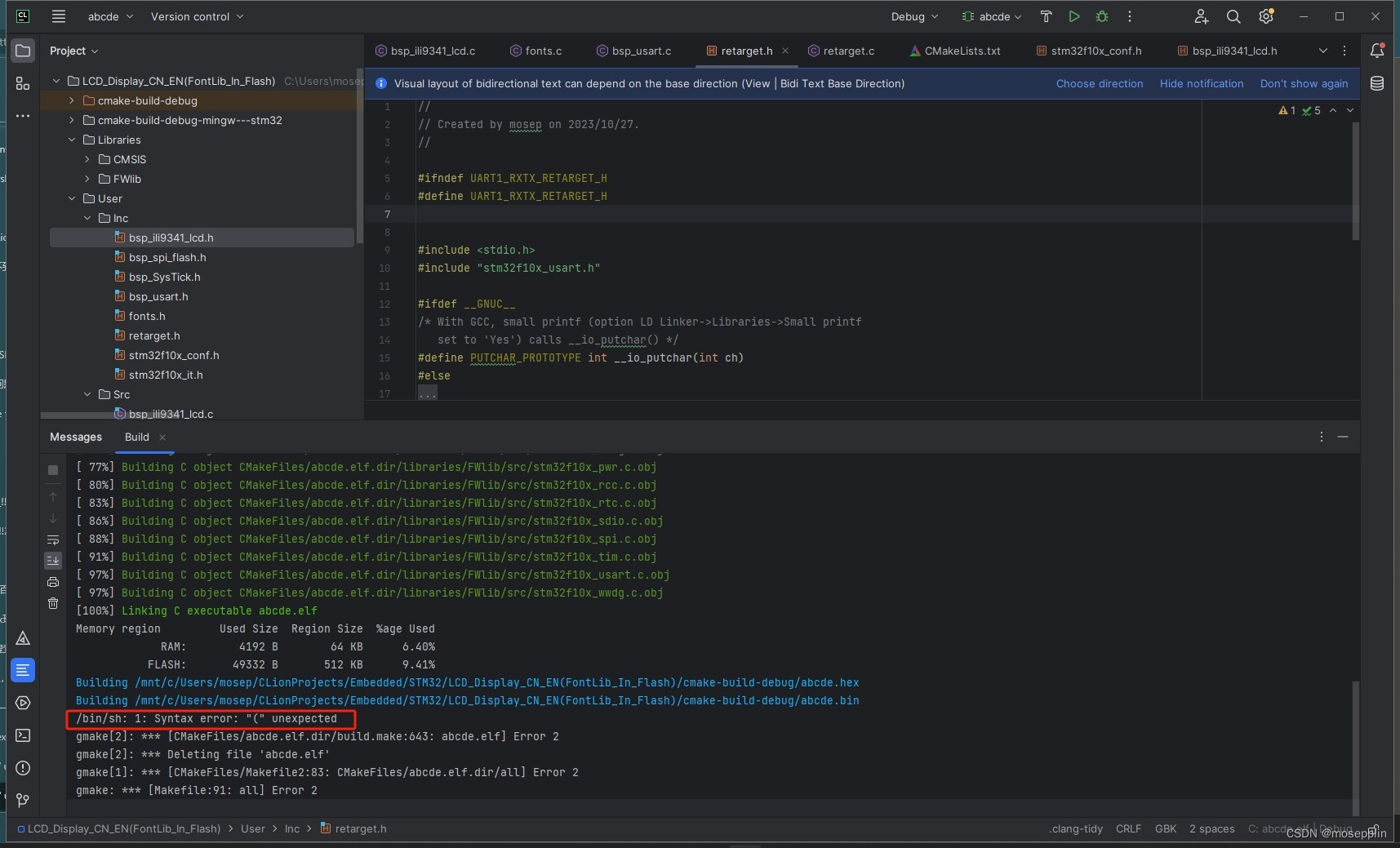Expand the CMSIS folder
The width and height of the screenshot is (1400, 848).
(86, 159)
